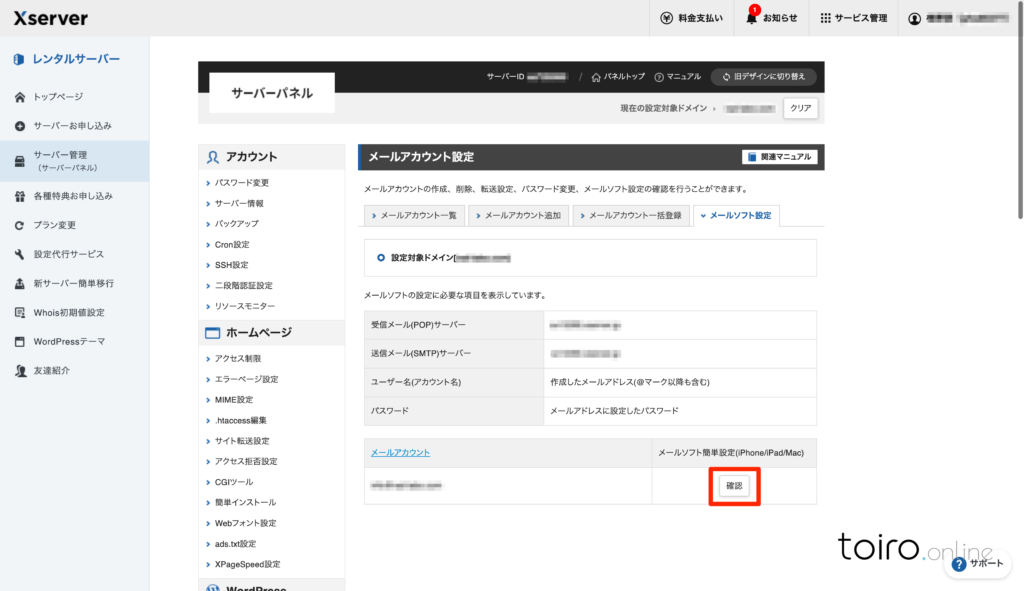
Task: Select the 設定対象ドメイン radio button
Action: coord(381,257)
